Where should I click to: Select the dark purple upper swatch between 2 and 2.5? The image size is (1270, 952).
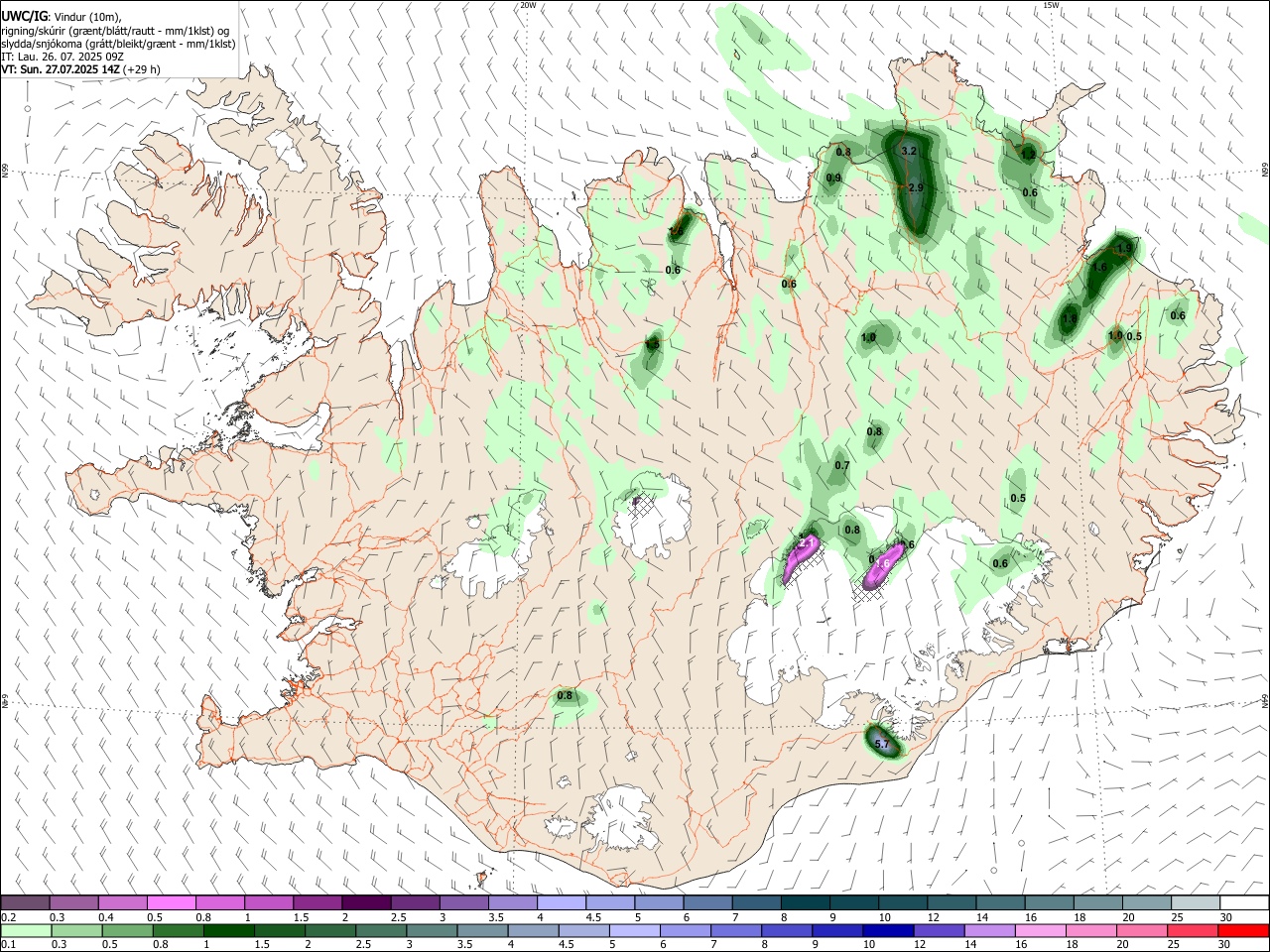(x=366, y=903)
